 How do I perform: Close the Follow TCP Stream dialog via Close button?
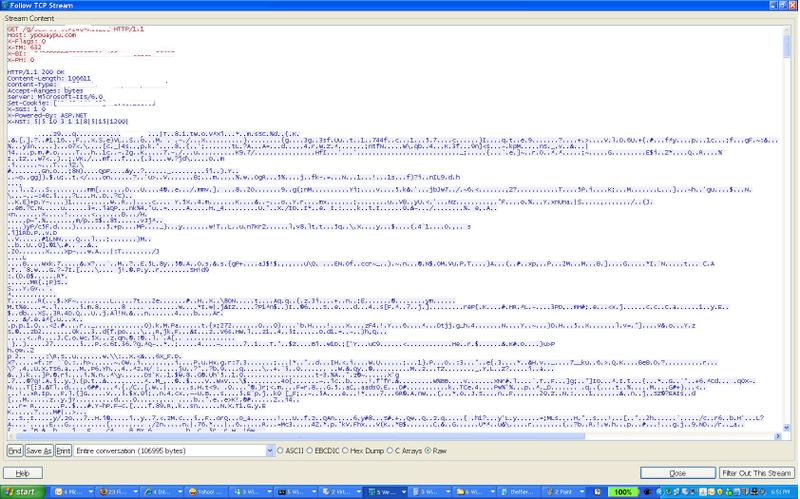click(678, 473)
